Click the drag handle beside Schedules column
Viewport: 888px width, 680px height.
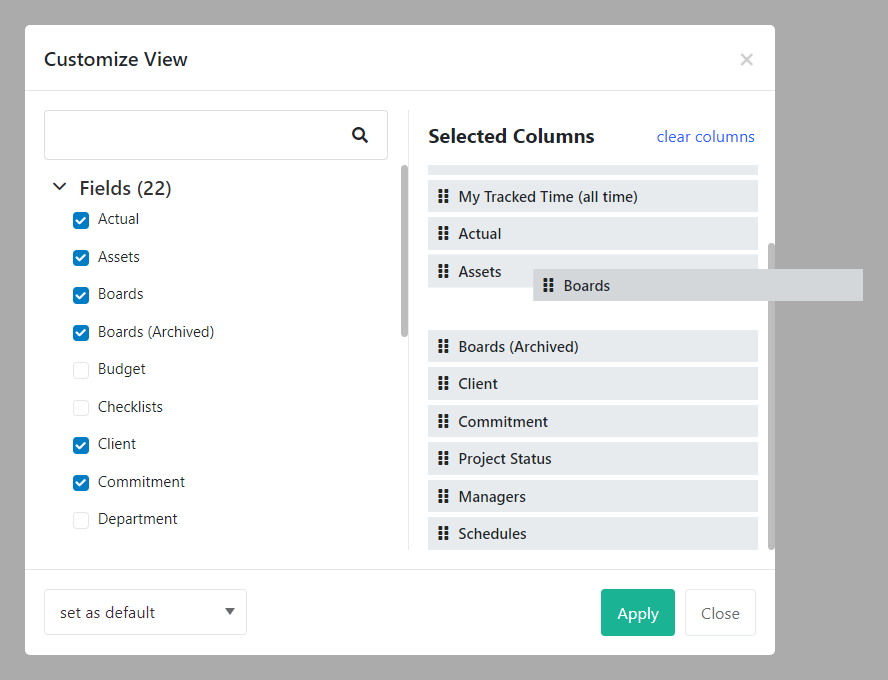[x=444, y=533]
